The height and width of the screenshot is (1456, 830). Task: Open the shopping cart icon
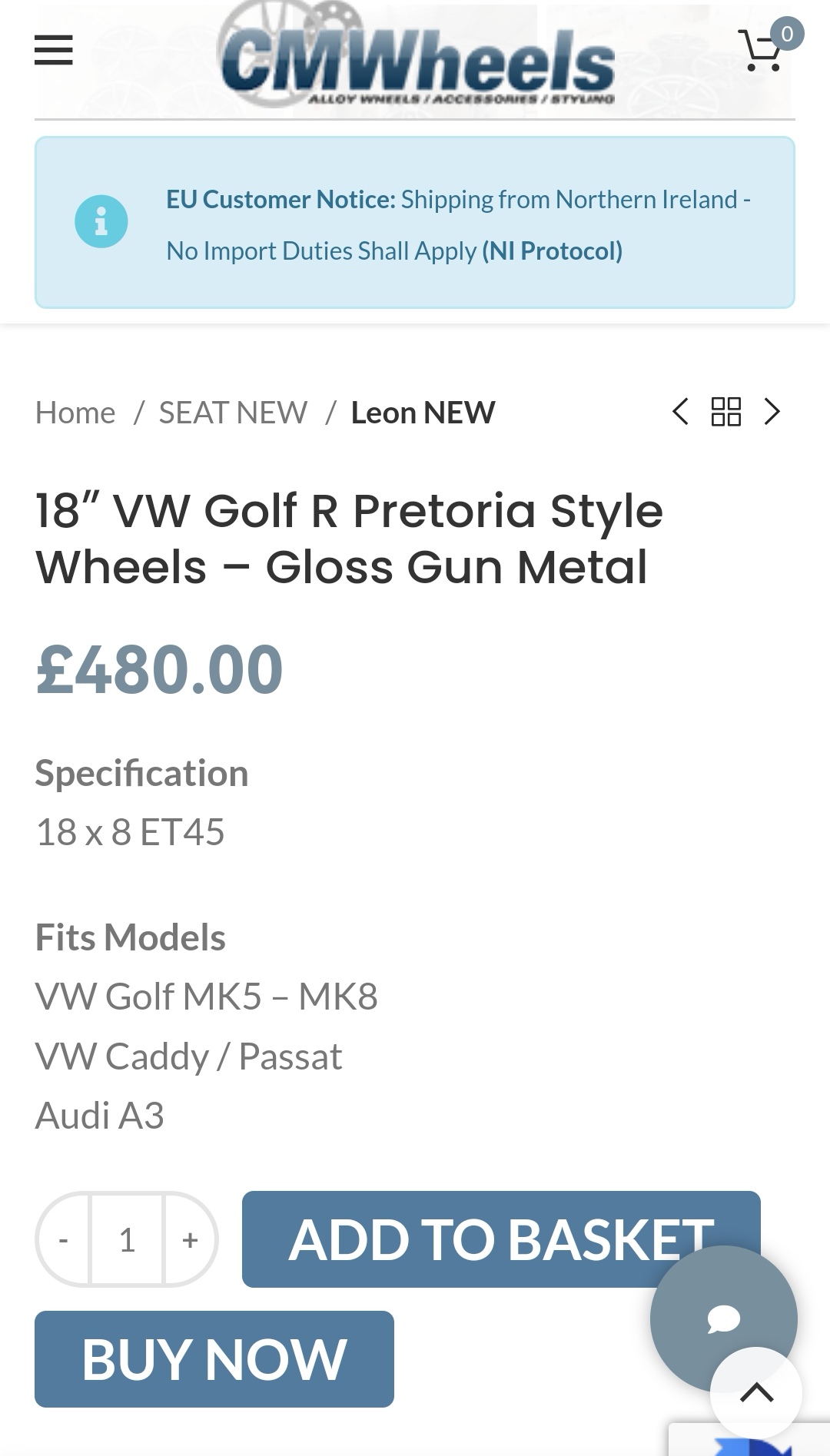(761, 51)
